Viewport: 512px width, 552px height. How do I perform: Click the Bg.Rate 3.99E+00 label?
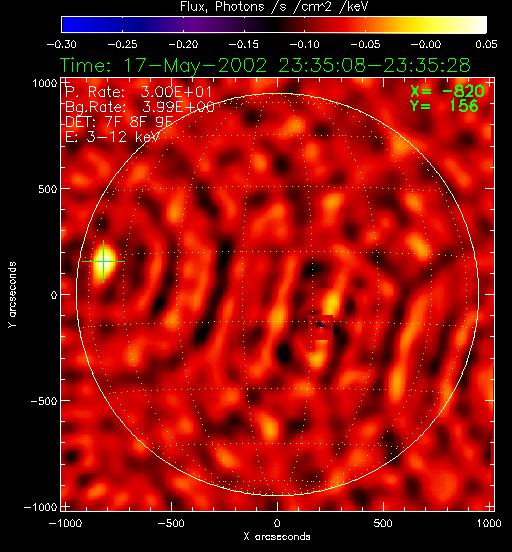(140, 107)
